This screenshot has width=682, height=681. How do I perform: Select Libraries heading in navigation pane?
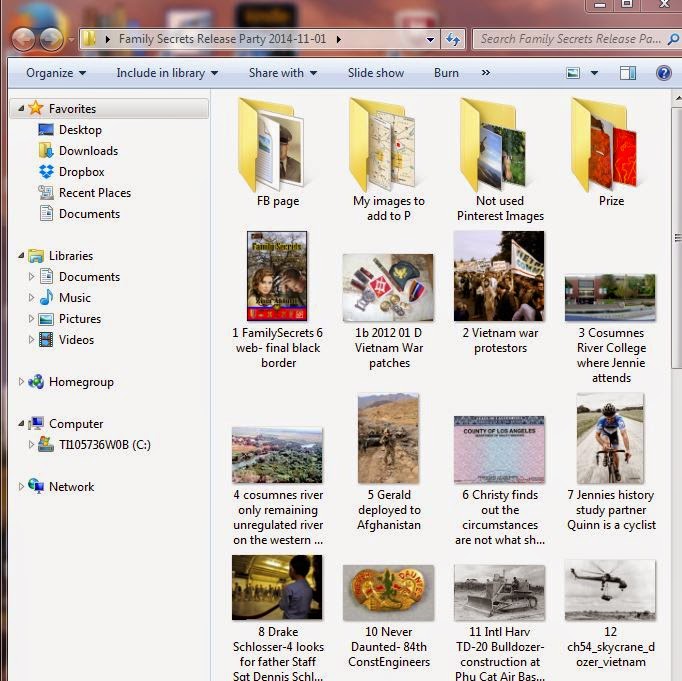[x=71, y=256]
